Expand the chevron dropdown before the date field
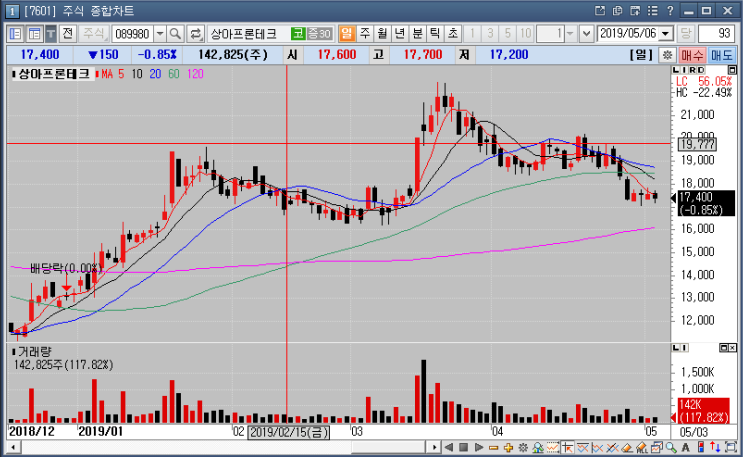 pyautogui.click(x=586, y=34)
